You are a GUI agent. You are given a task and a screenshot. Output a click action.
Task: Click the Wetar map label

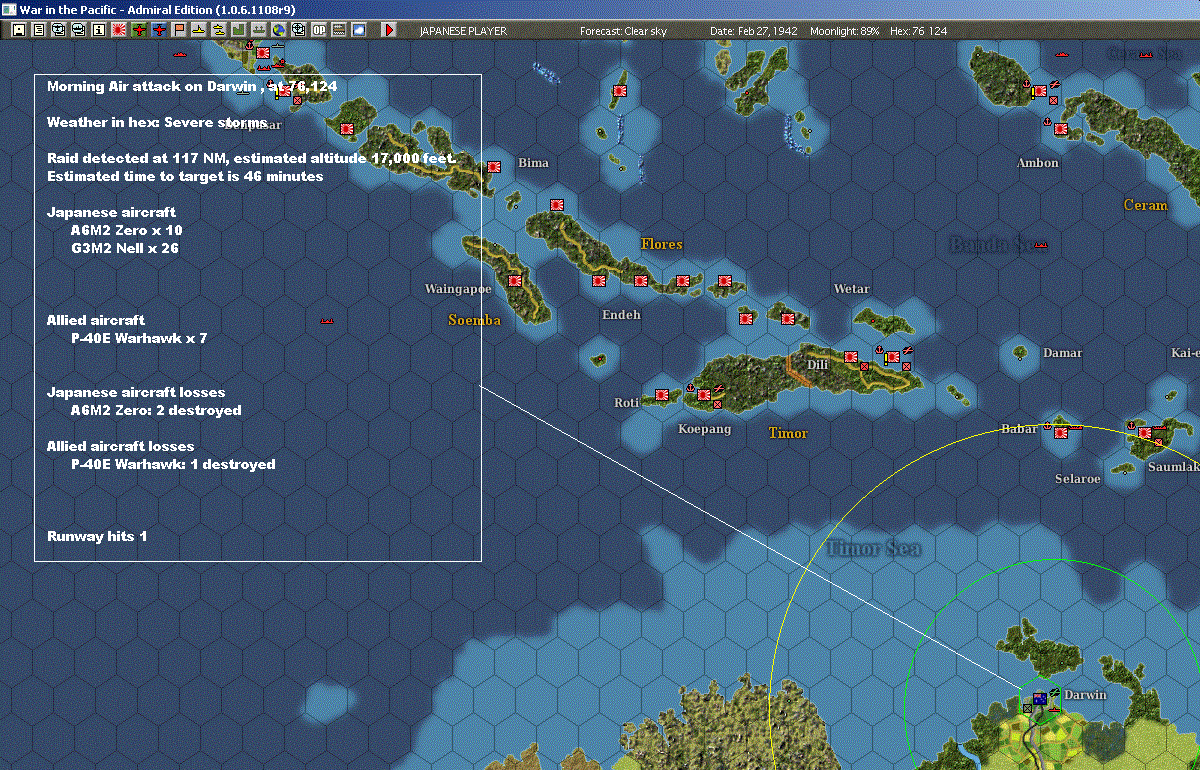tap(852, 289)
